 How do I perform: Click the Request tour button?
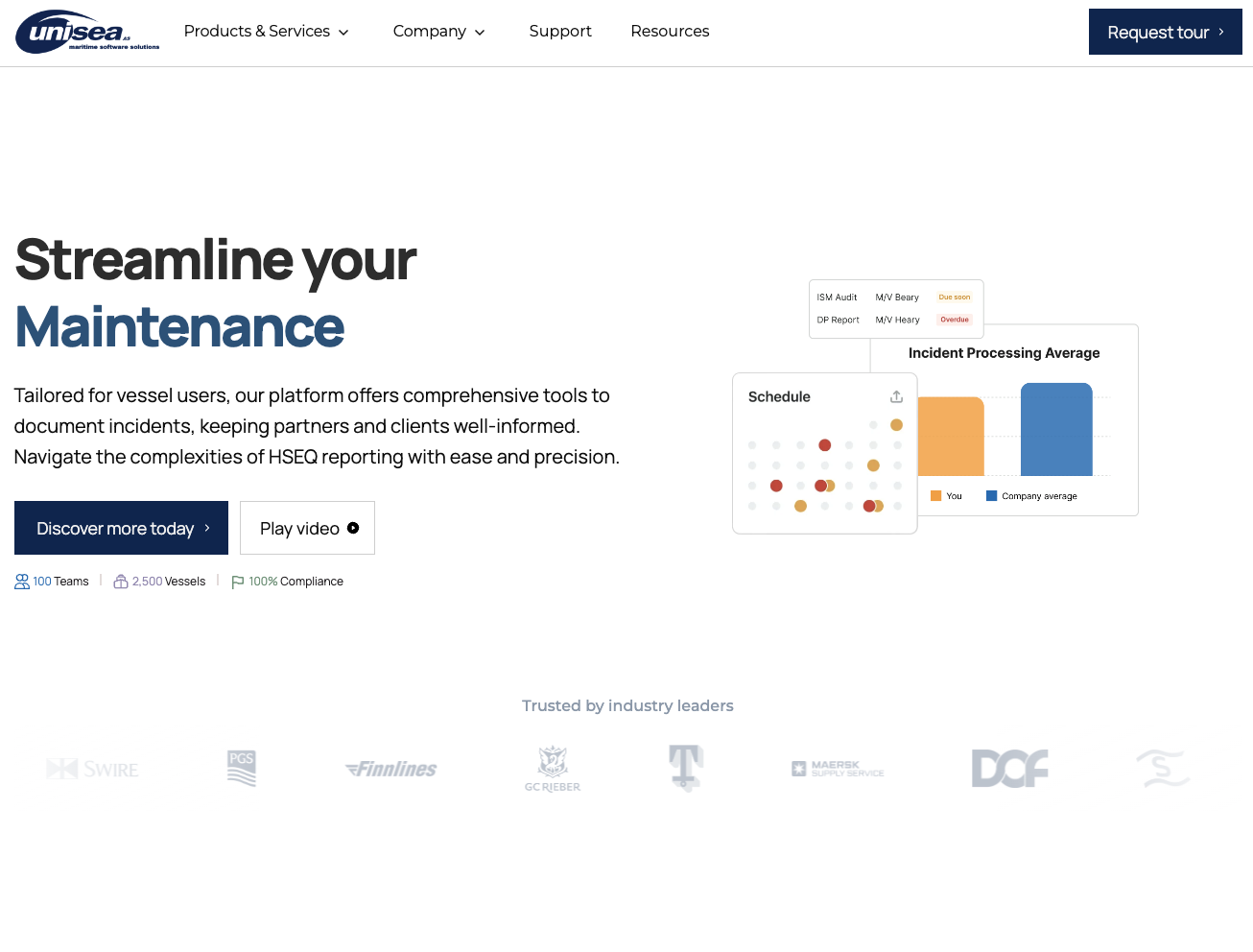[1165, 32]
